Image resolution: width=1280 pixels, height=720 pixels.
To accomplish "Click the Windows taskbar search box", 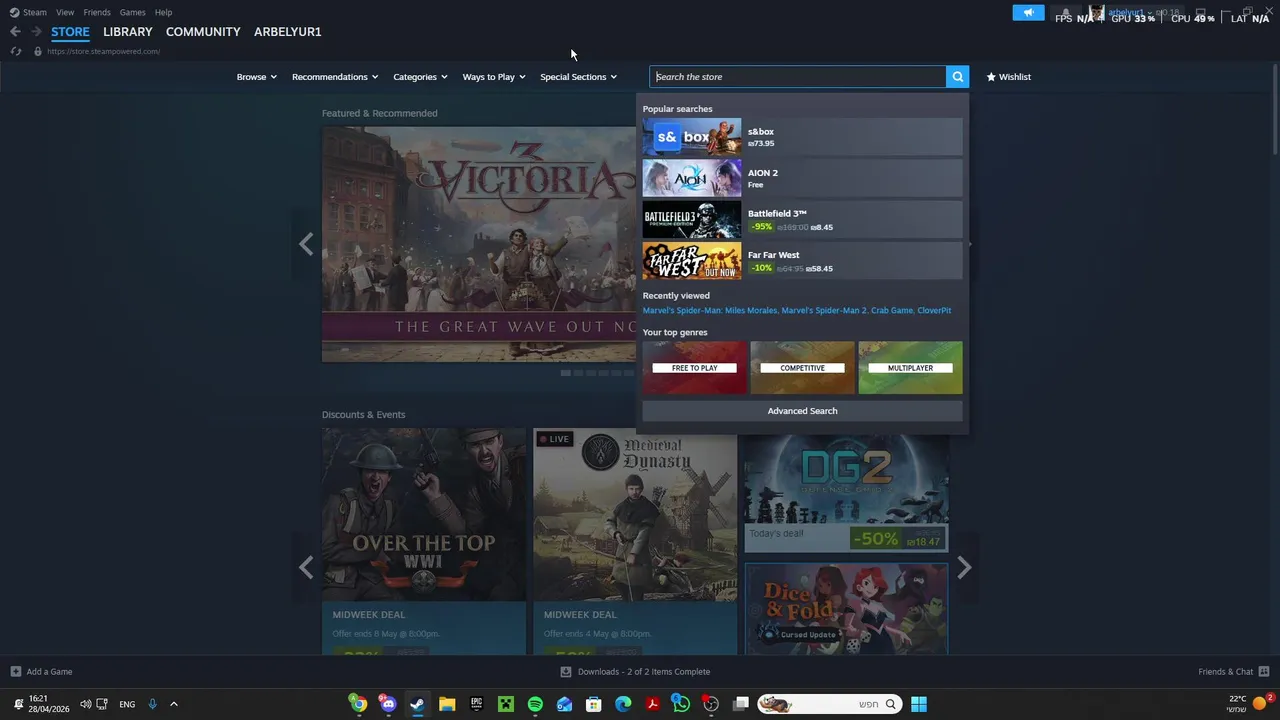I will point(828,704).
